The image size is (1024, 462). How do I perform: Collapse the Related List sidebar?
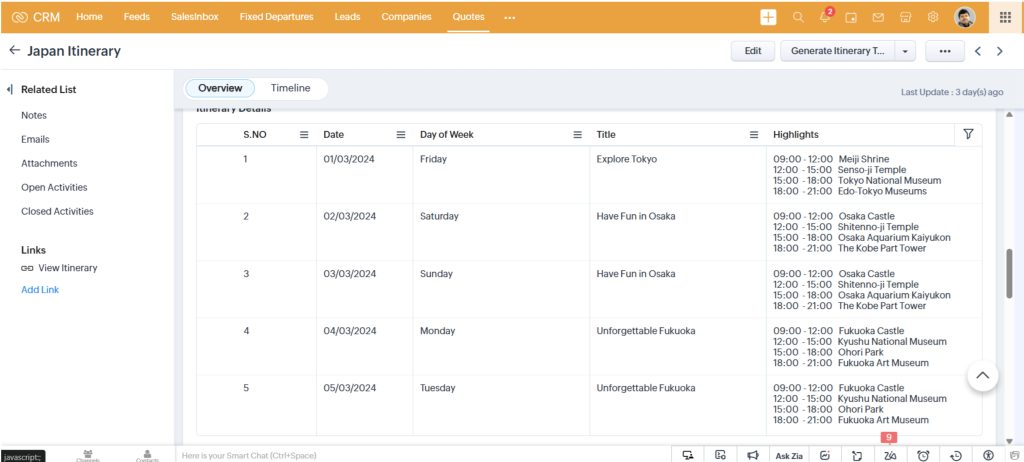click(10, 90)
